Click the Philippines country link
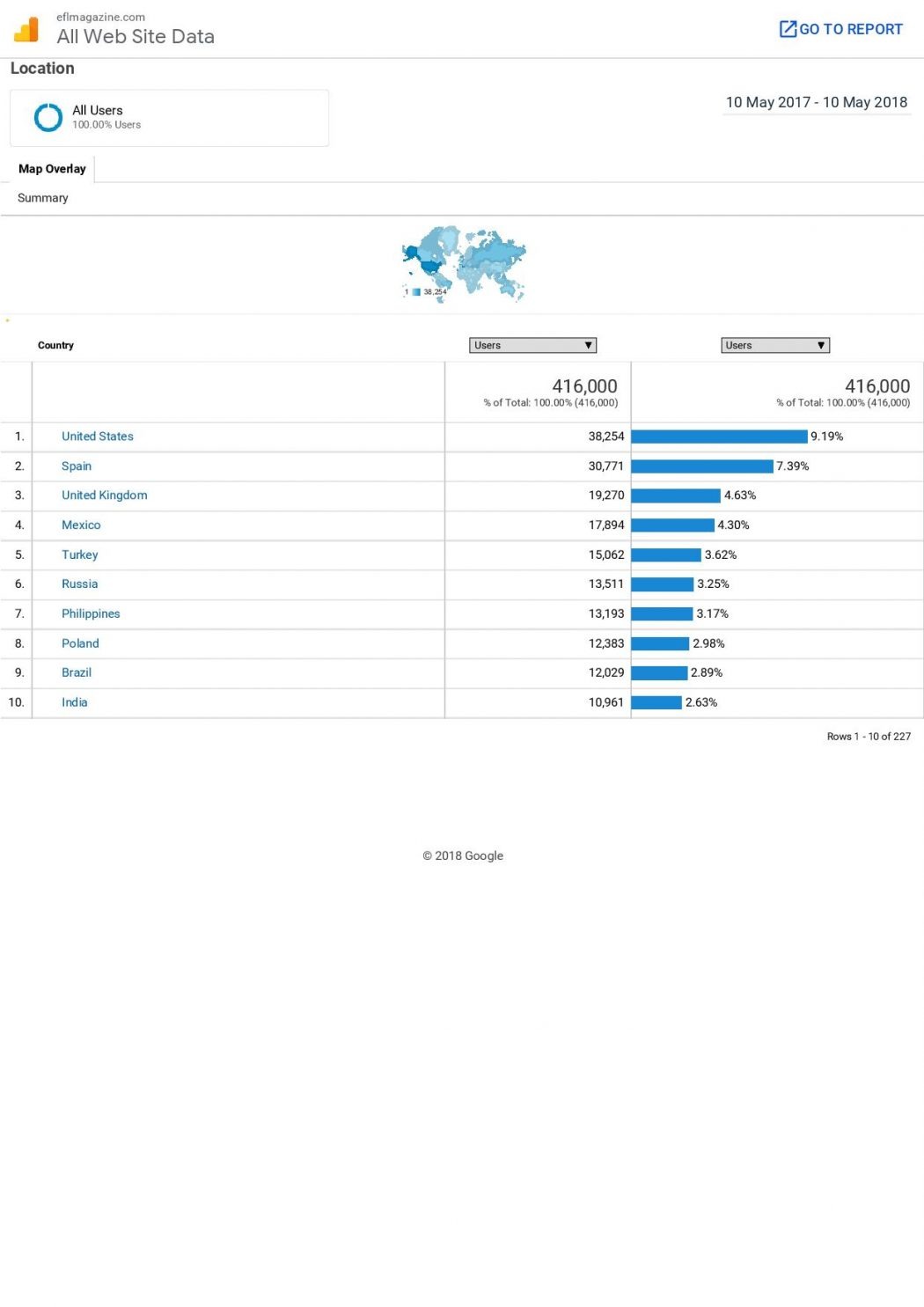This screenshot has height=1307, width=924. 91,614
